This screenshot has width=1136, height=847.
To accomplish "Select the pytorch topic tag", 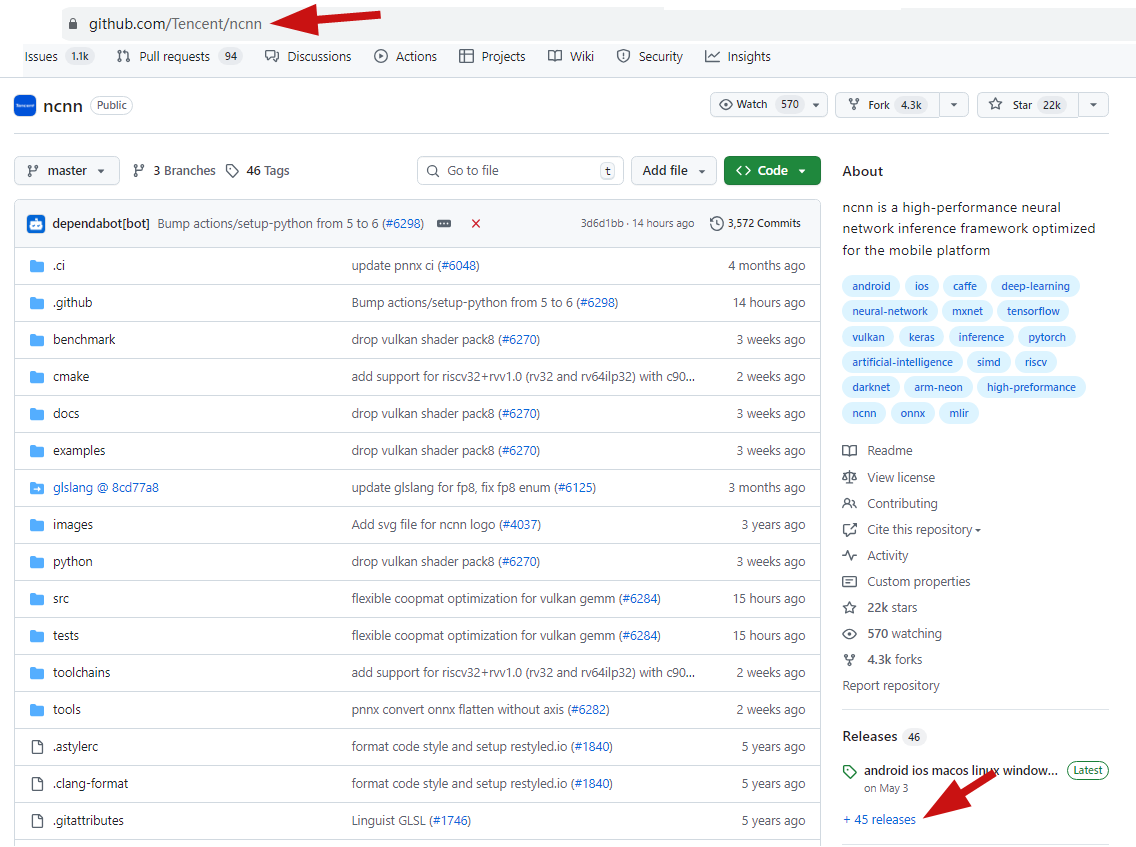I will coord(1047,337).
